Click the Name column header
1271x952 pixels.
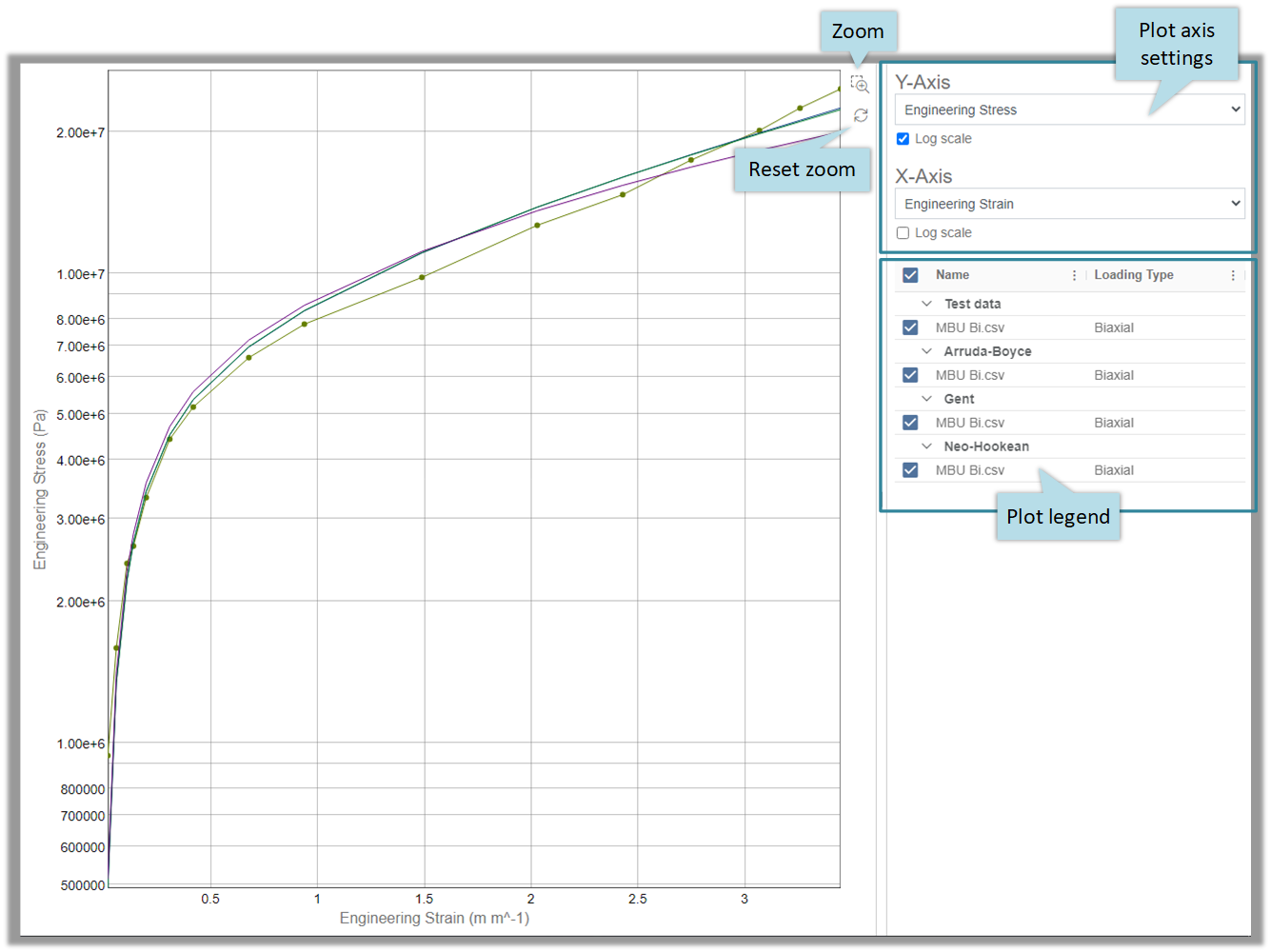coord(952,275)
